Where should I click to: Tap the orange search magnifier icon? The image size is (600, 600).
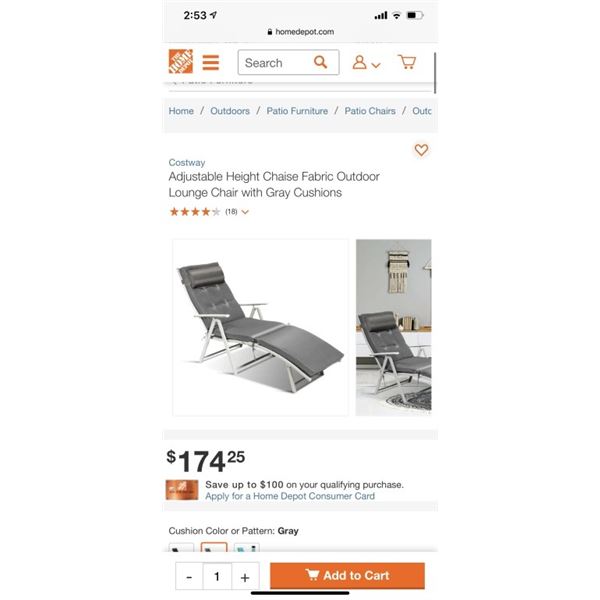coord(320,62)
